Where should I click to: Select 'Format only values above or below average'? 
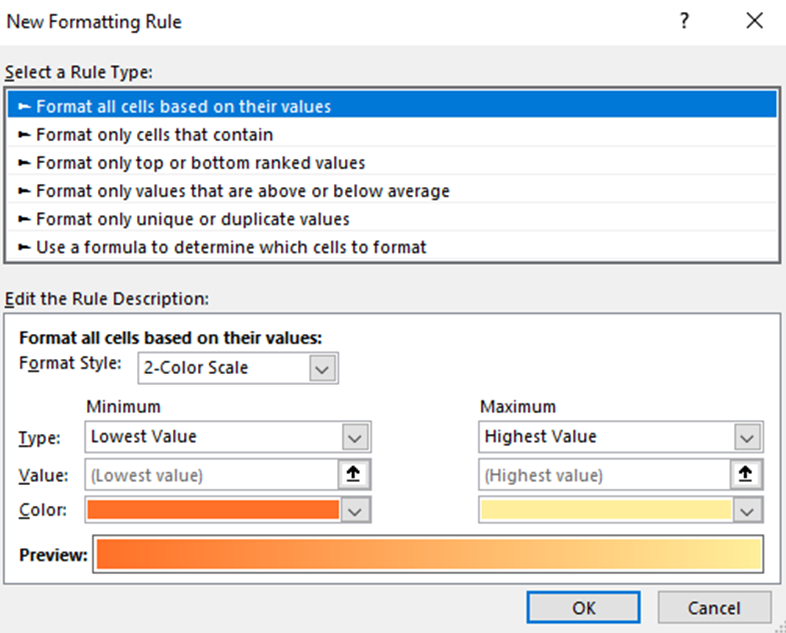pos(242,190)
